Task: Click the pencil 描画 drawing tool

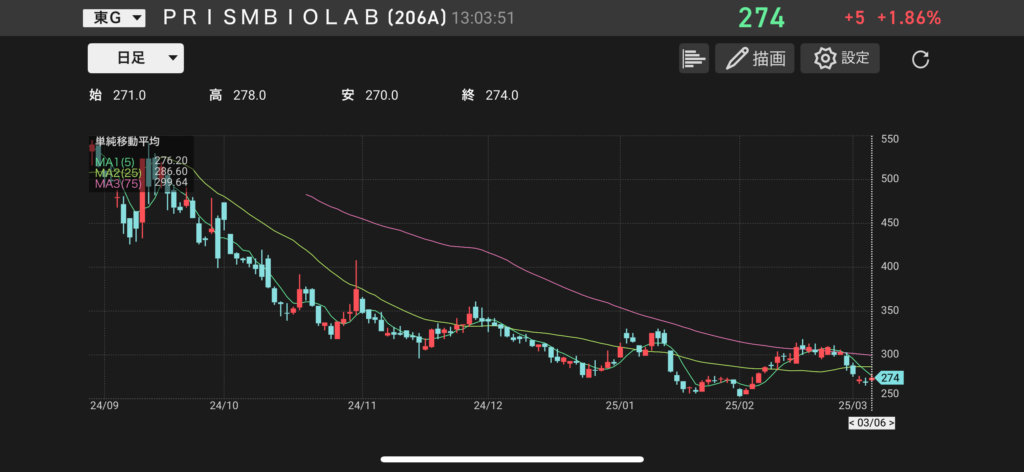Action: pos(754,59)
